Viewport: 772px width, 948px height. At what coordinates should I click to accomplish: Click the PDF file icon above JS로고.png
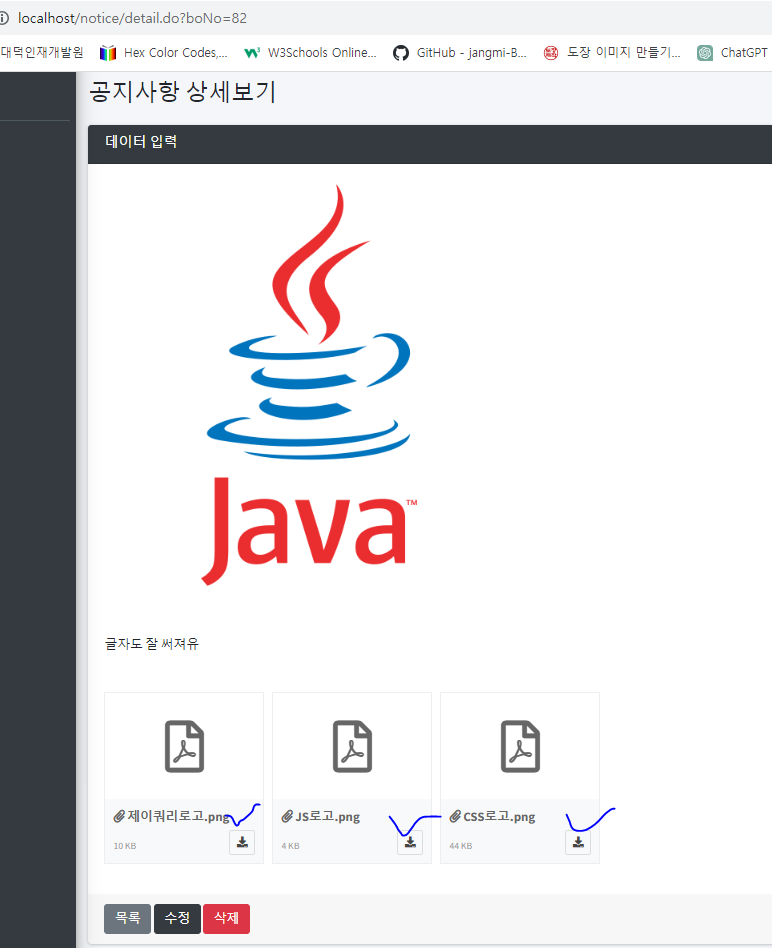[x=352, y=746]
